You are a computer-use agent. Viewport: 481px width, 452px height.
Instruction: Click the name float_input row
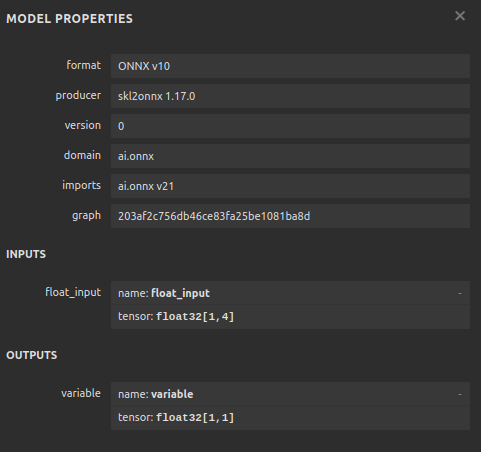(x=290, y=293)
